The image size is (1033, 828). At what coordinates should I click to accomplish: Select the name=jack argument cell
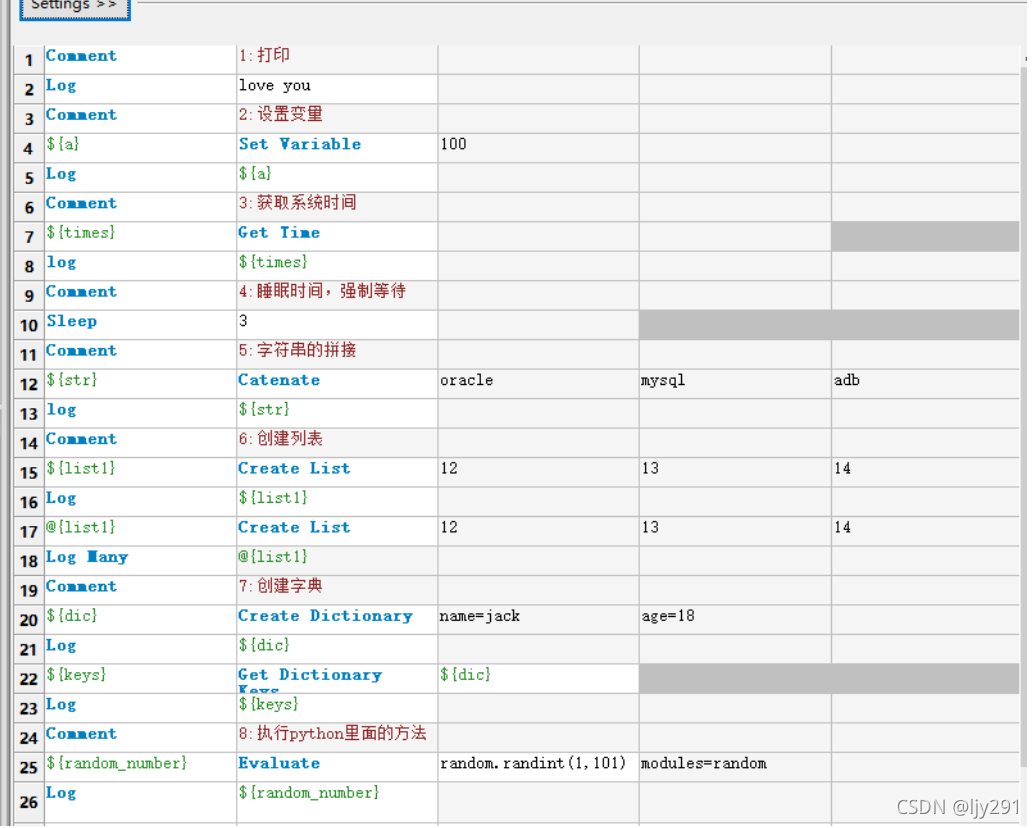tap(538, 620)
